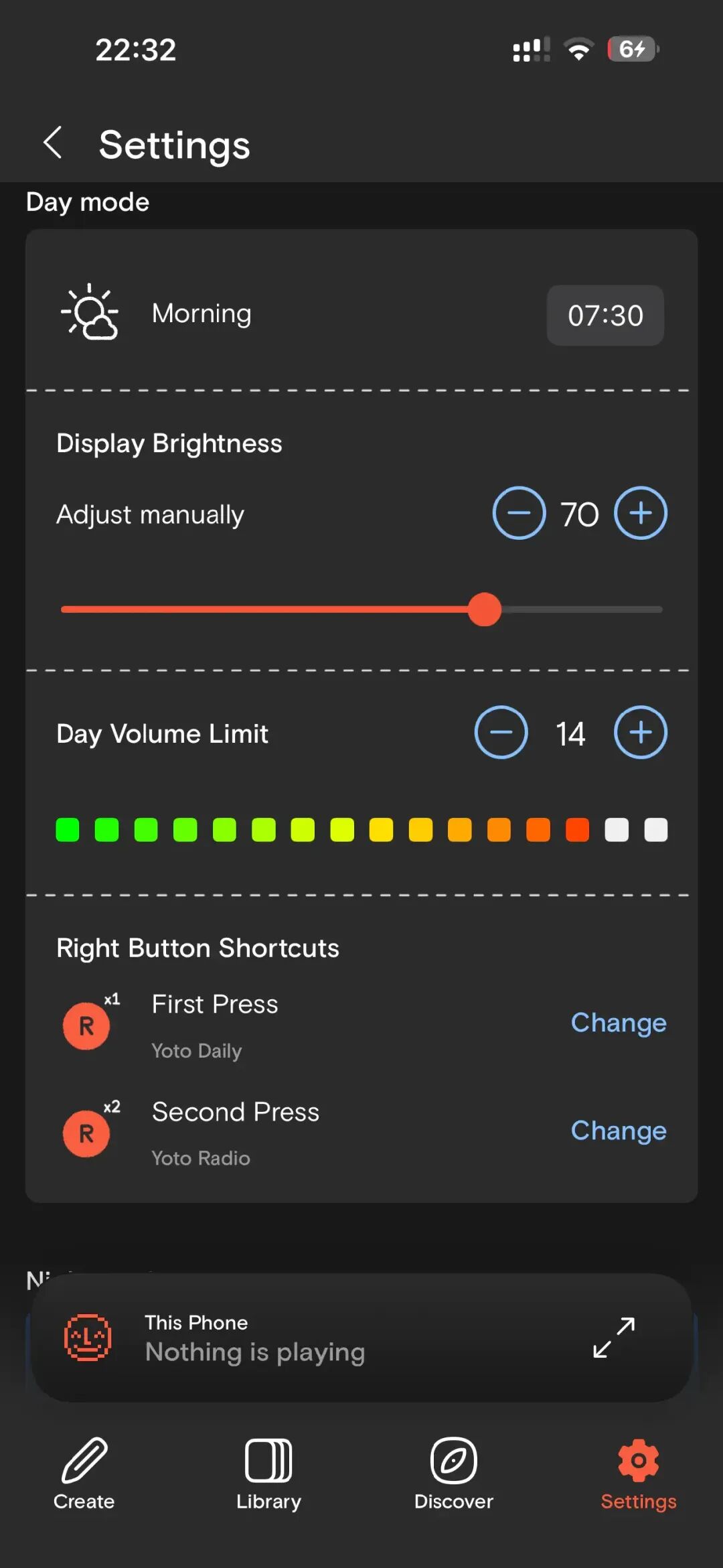The width and height of the screenshot is (723, 1568).
Task: Change the Second Press shortcut
Action: click(x=619, y=1131)
